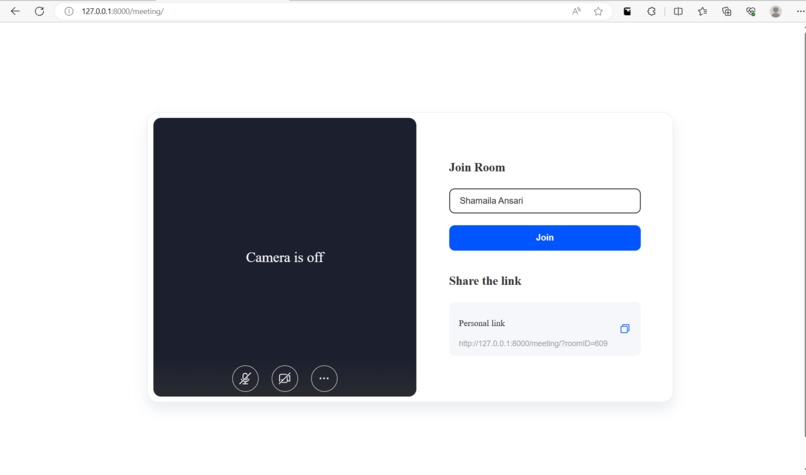This screenshot has width=806, height=475.
Task: Toggle the camera off button
Action: [285, 378]
